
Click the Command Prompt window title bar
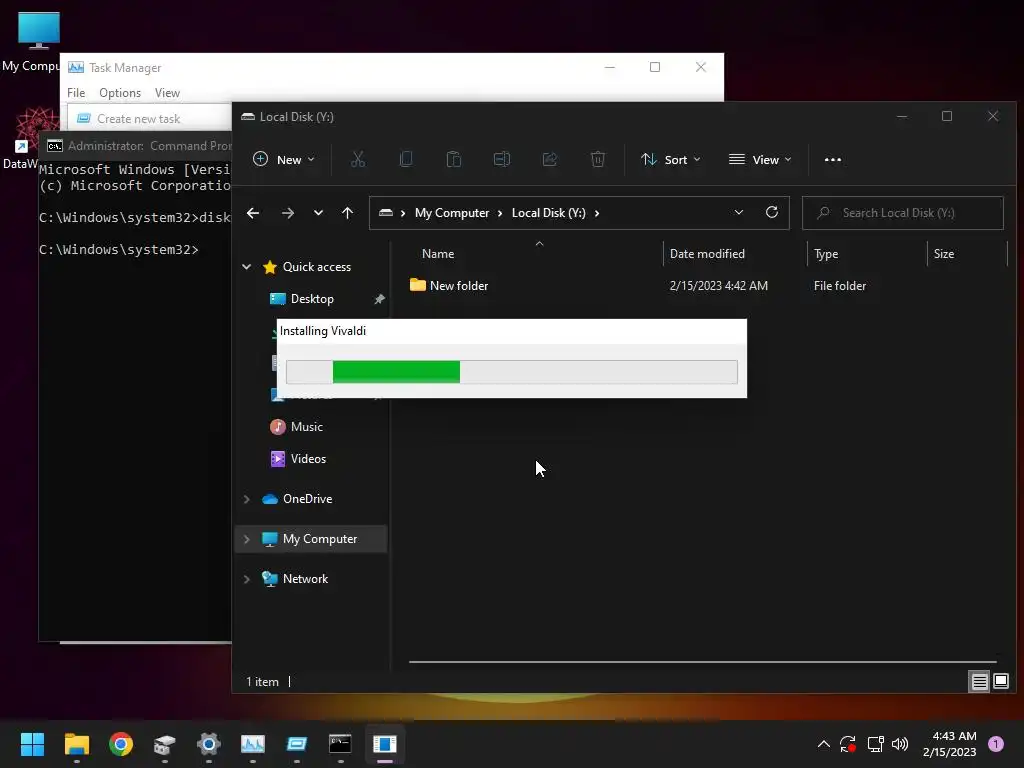136,146
